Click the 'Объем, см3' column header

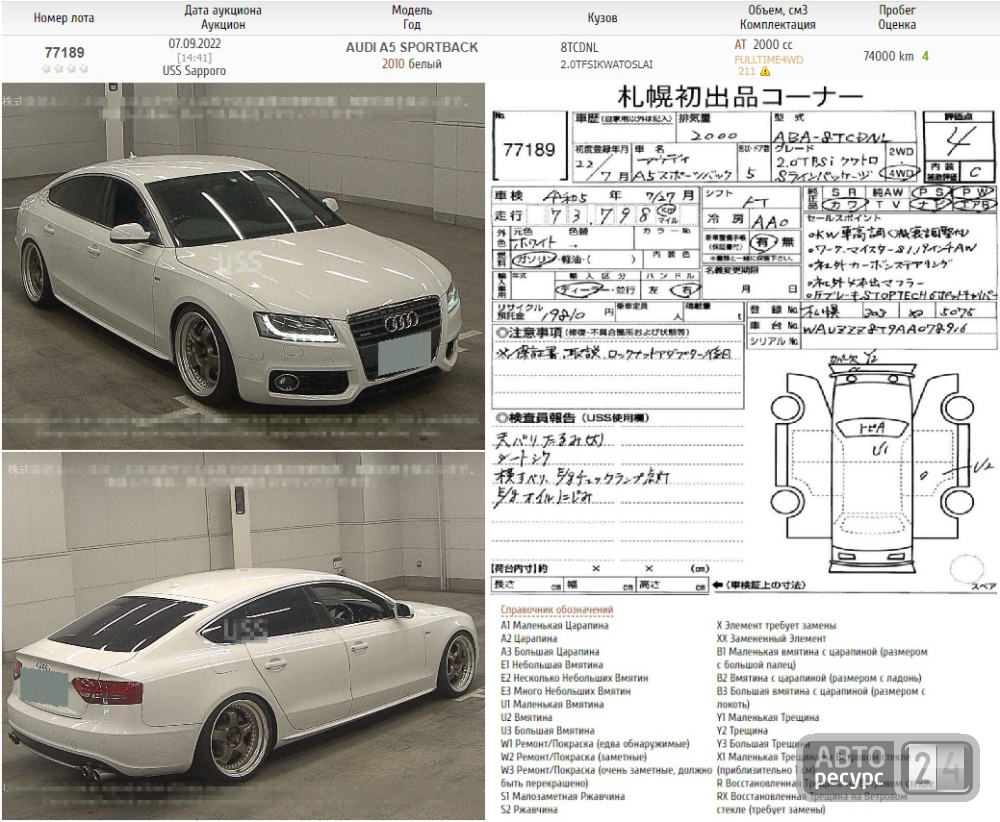(x=777, y=10)
